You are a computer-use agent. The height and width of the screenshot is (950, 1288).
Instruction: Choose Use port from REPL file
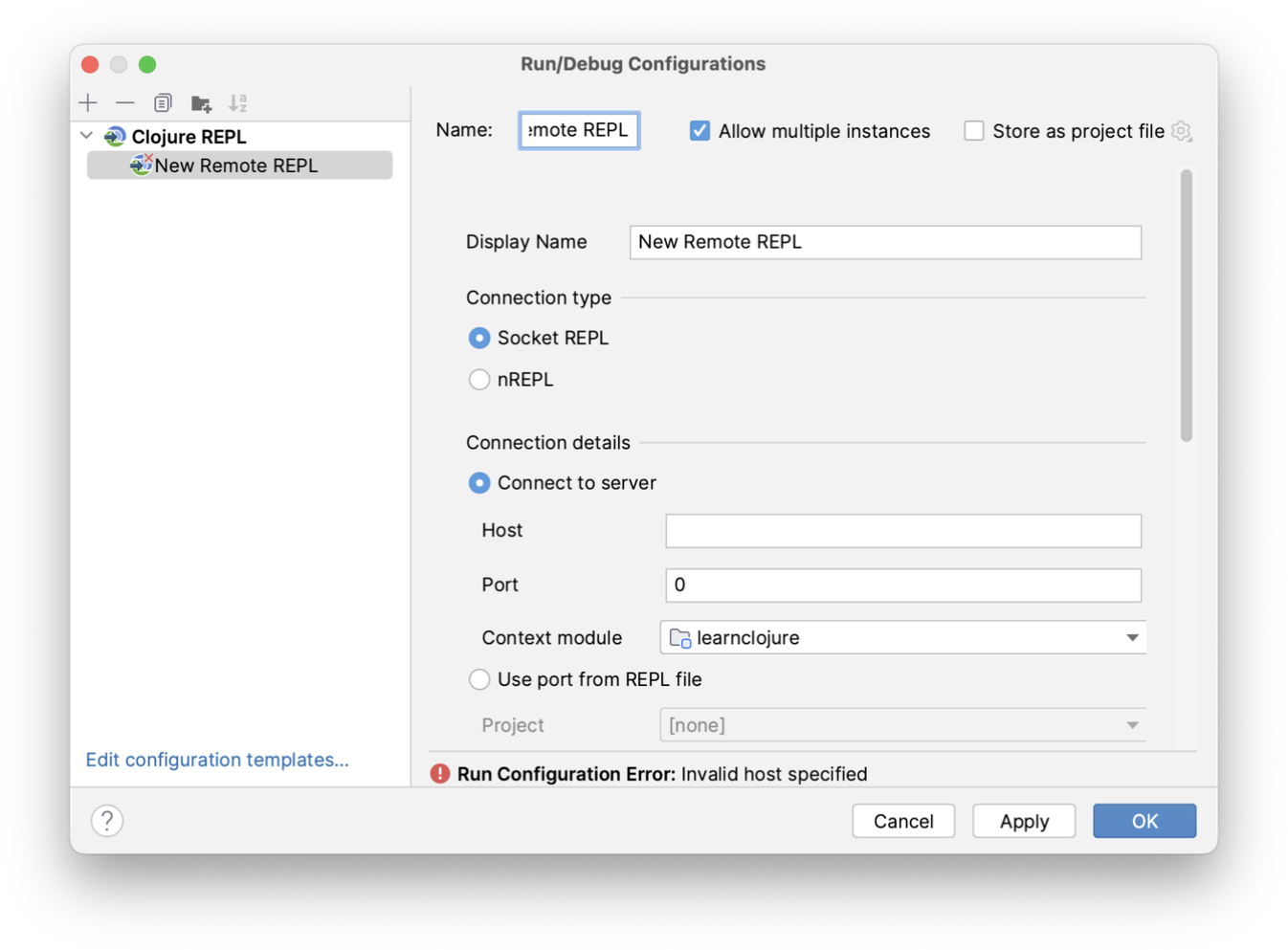479,679
